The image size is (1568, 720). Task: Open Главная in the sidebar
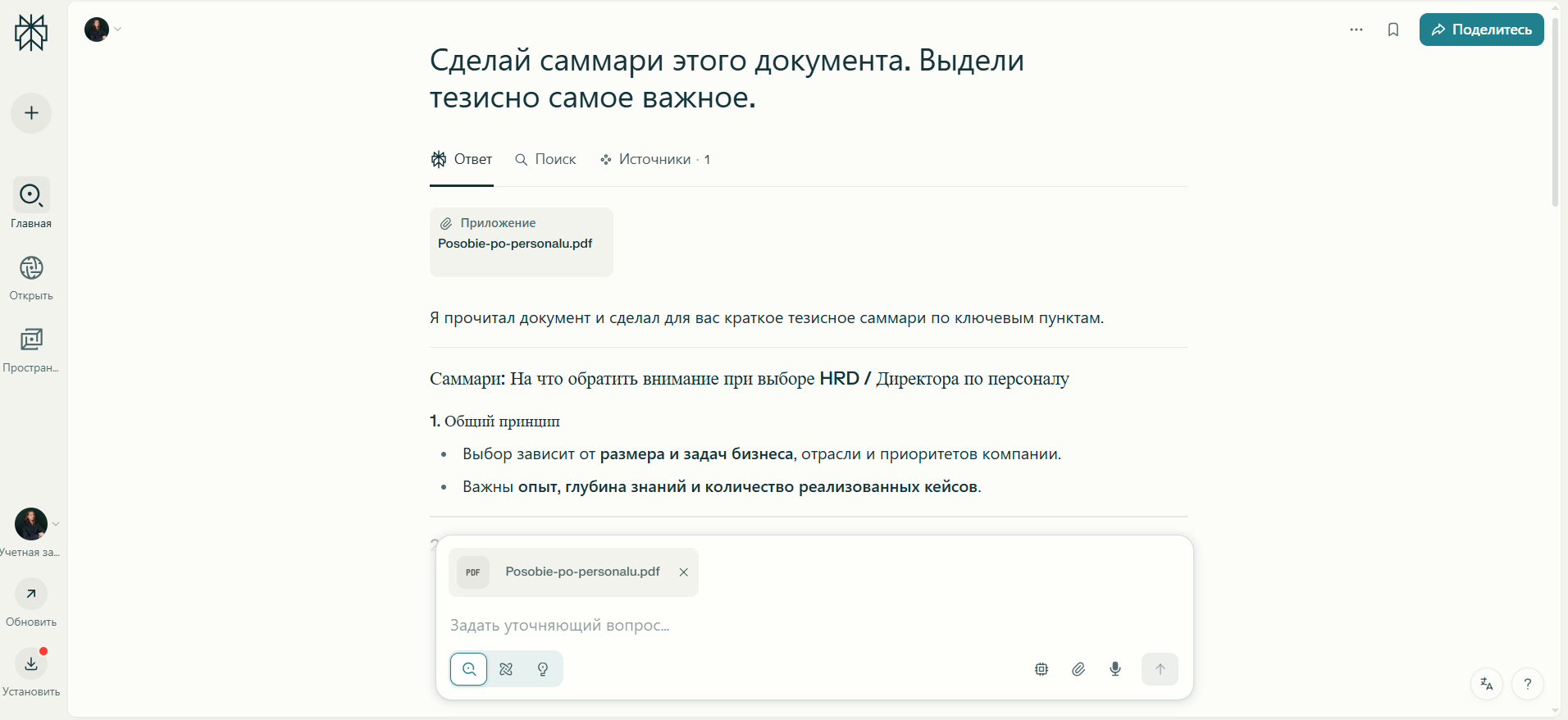coord(31,203)
